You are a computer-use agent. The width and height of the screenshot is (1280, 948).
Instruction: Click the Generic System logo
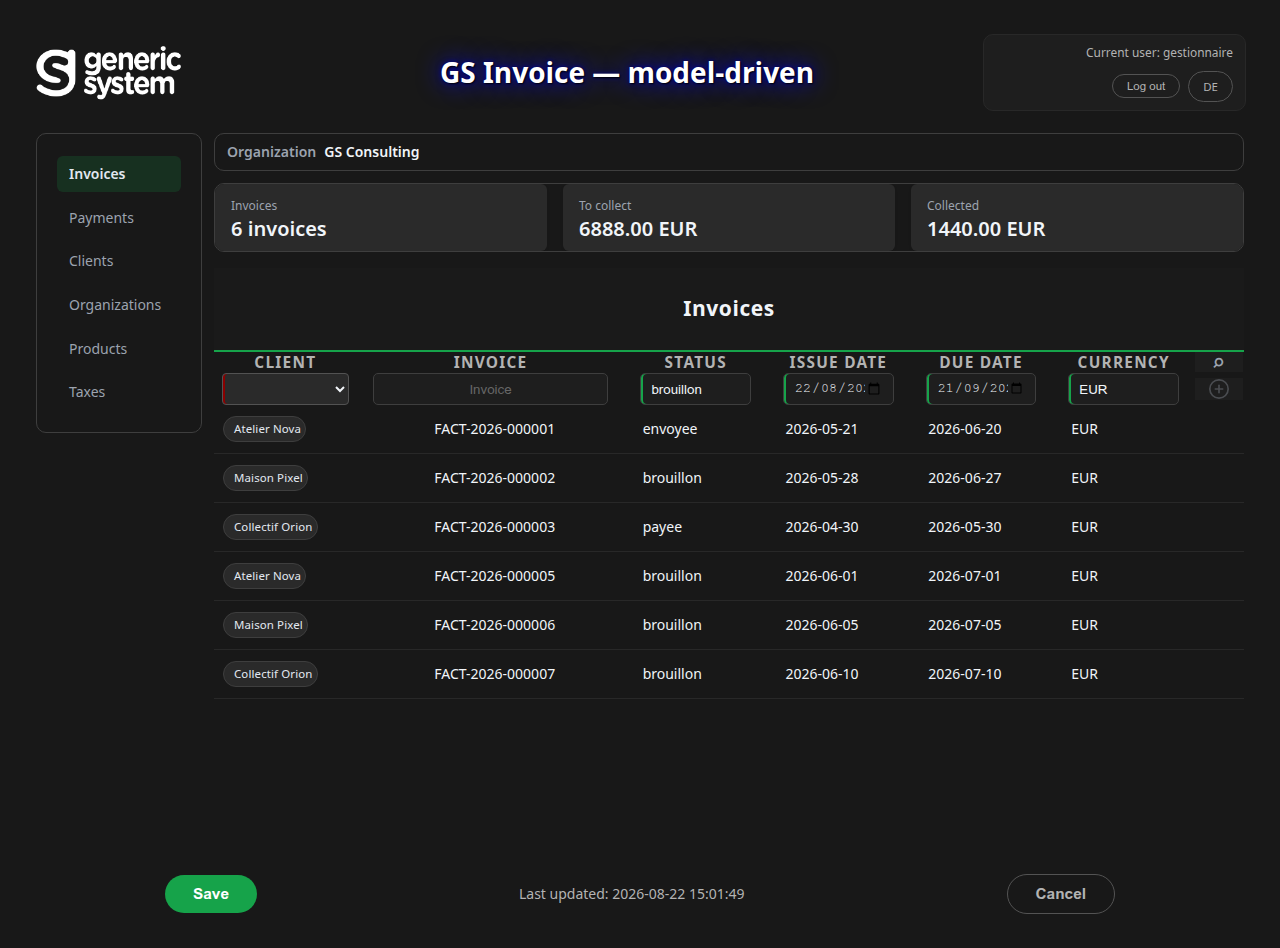click(109, 73)
